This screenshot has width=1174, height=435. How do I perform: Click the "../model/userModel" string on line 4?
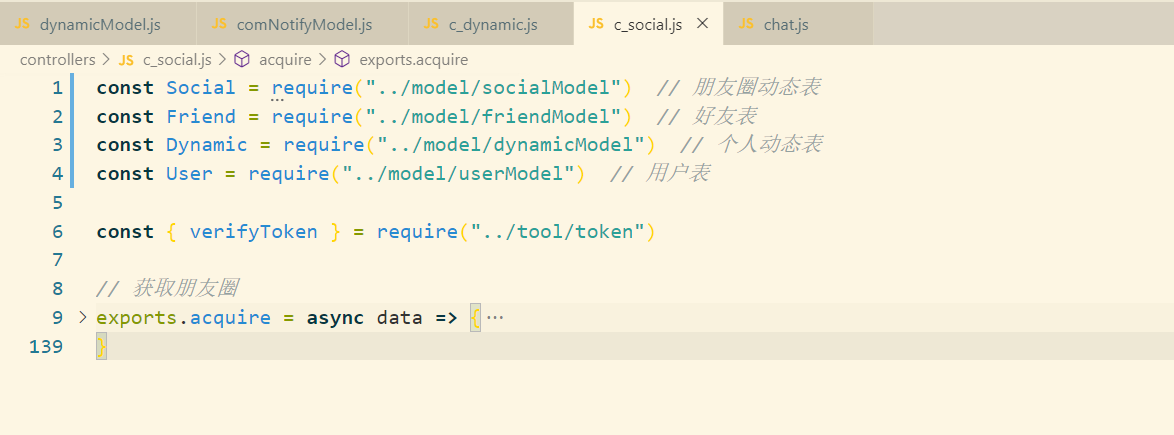click(x=458, y=174)
